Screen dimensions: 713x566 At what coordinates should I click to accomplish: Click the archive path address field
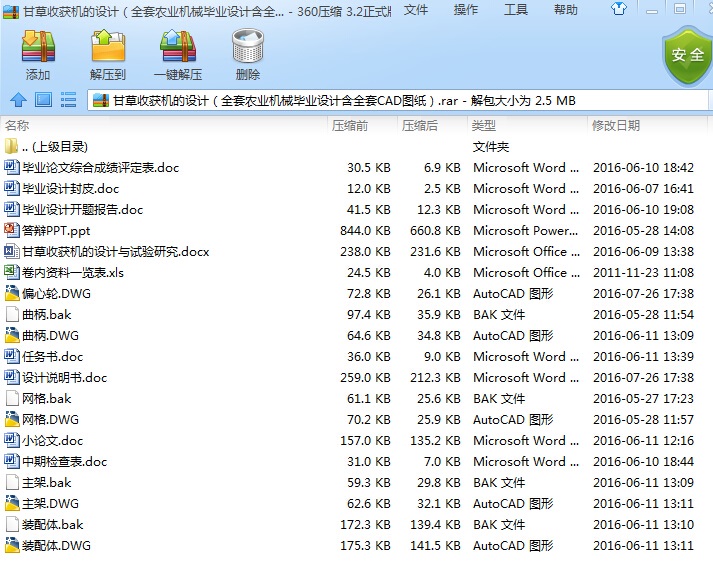click(397, 100)
